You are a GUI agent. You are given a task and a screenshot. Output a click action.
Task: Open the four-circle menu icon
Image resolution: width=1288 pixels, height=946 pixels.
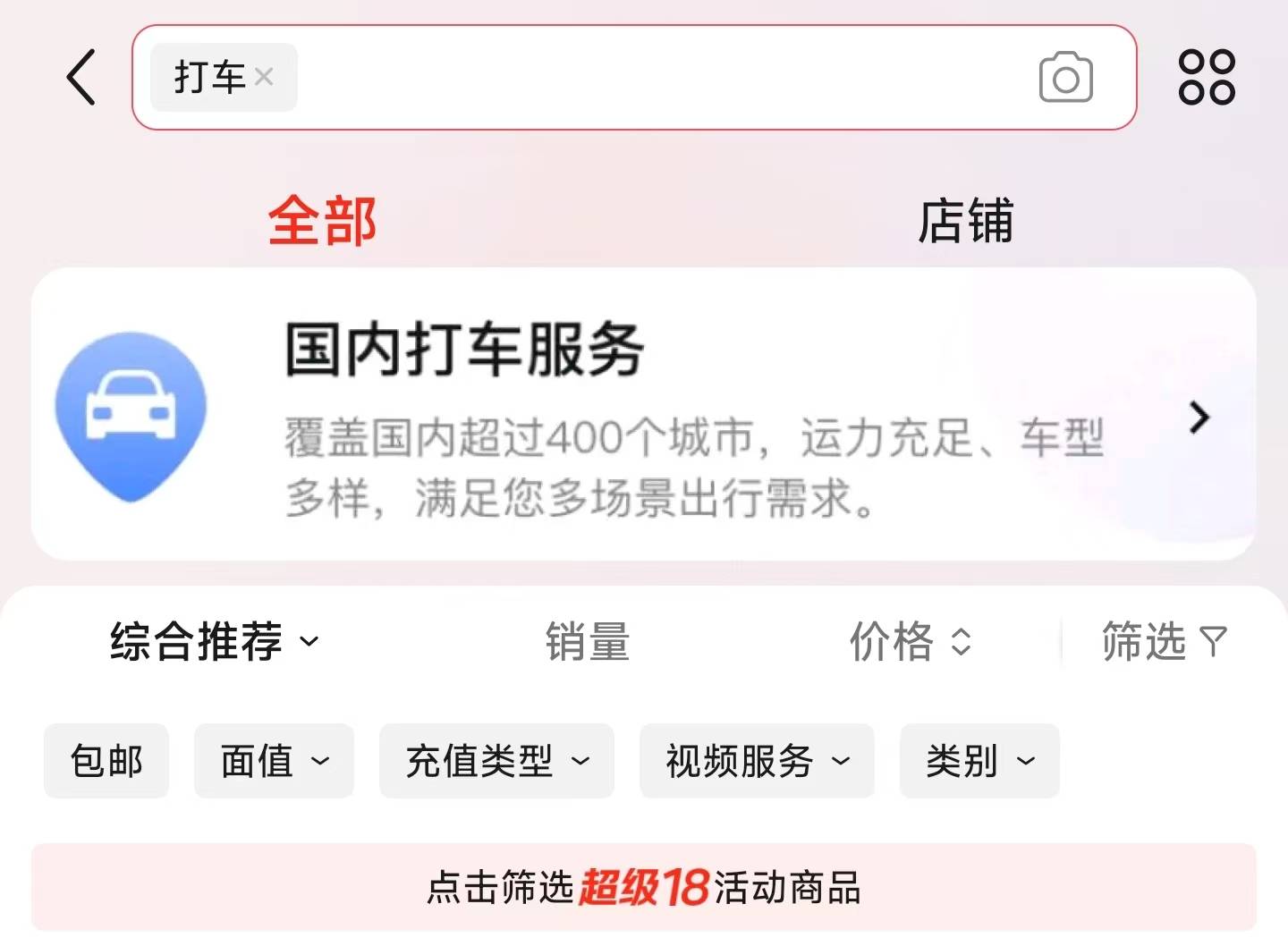pyautogui.click(x=1207, y=77)
